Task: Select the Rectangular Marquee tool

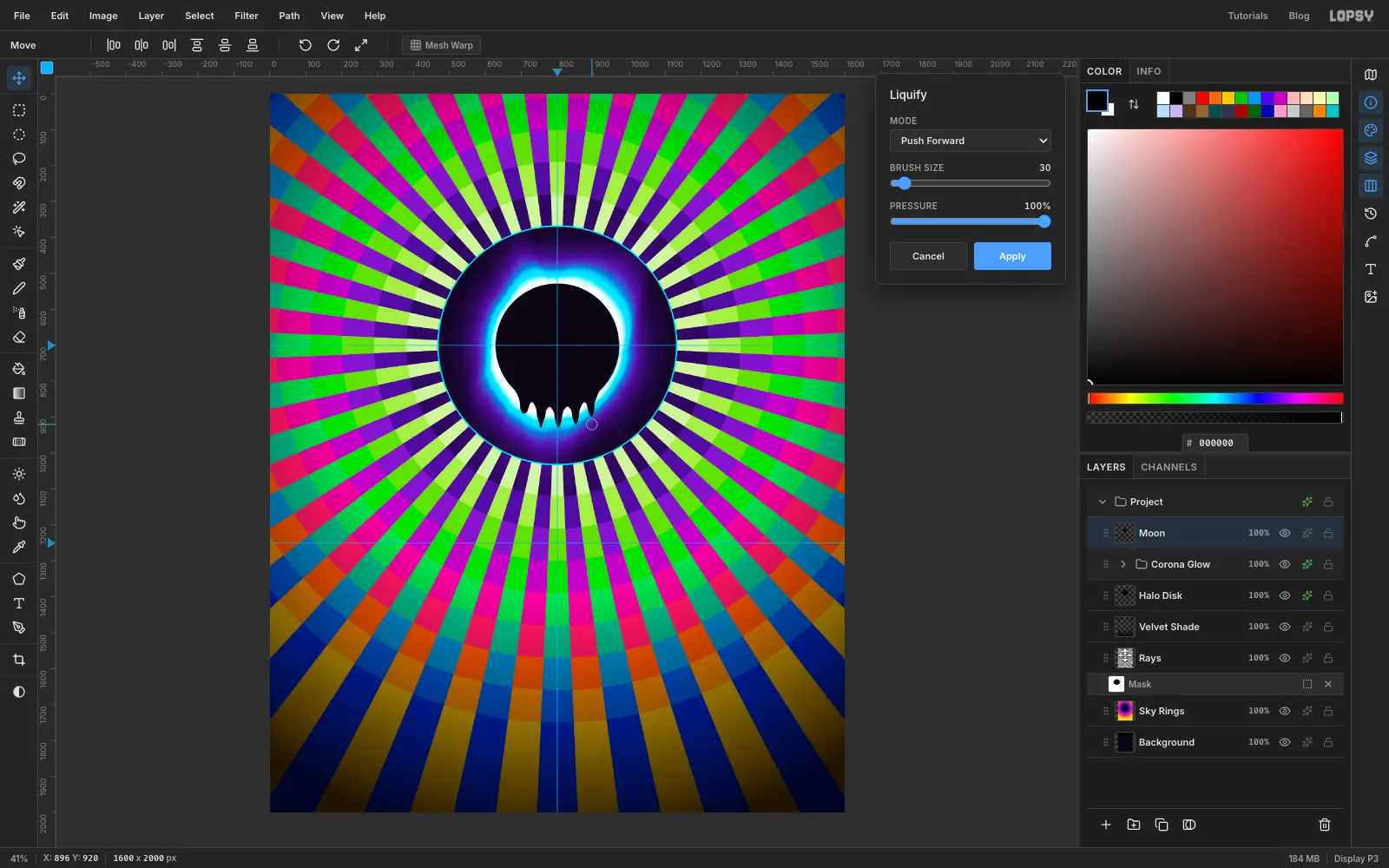Action: pos(19,110)
